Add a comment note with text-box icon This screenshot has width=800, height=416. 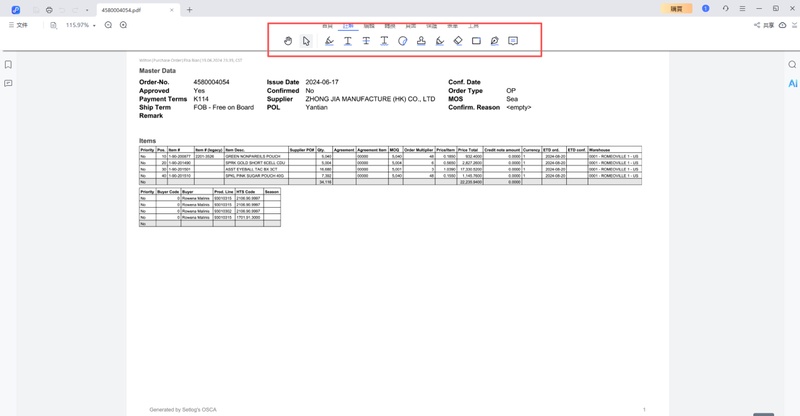(x=513, y=41)
